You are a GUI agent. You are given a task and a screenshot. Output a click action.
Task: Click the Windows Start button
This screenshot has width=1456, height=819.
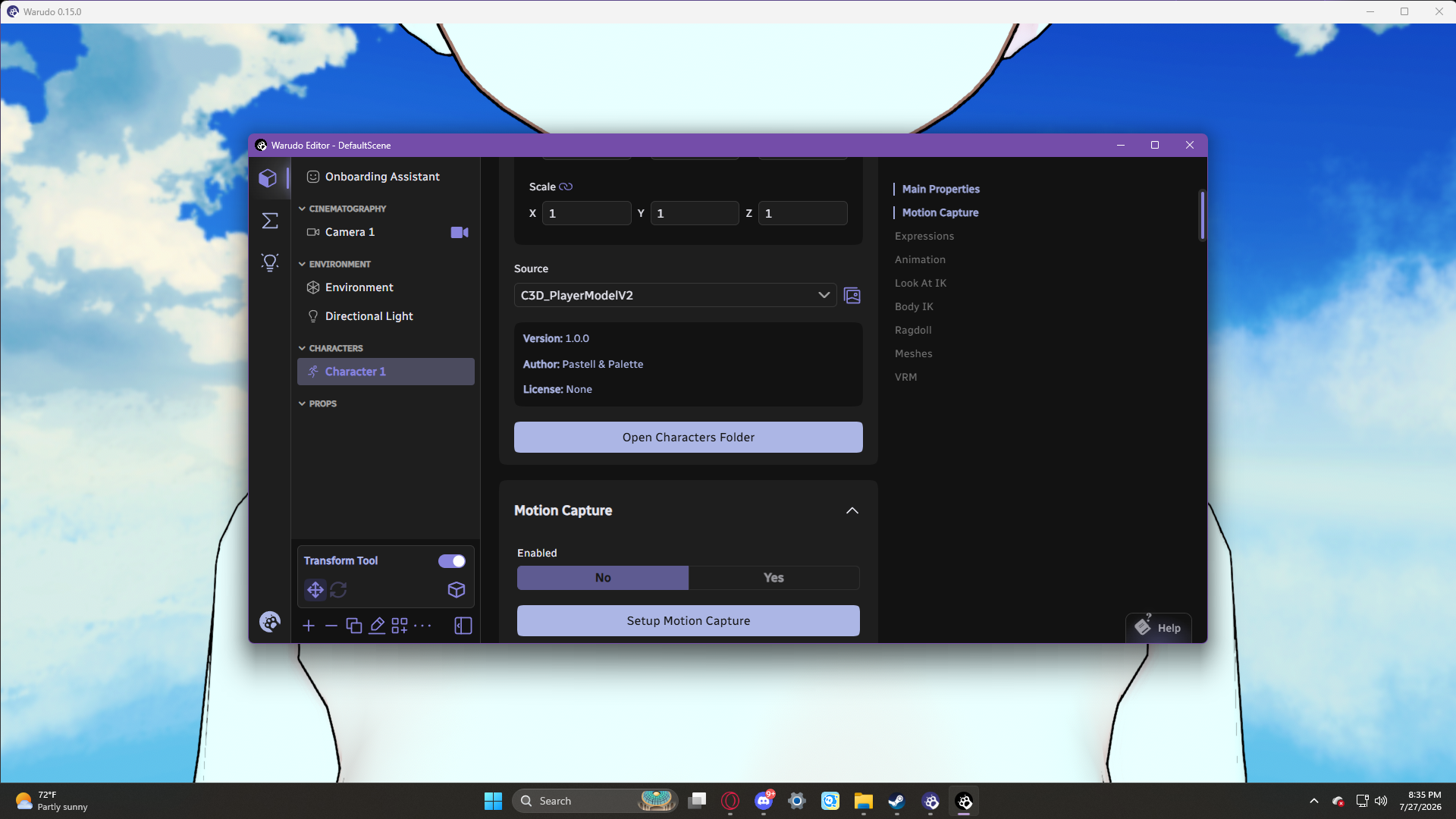493,801
